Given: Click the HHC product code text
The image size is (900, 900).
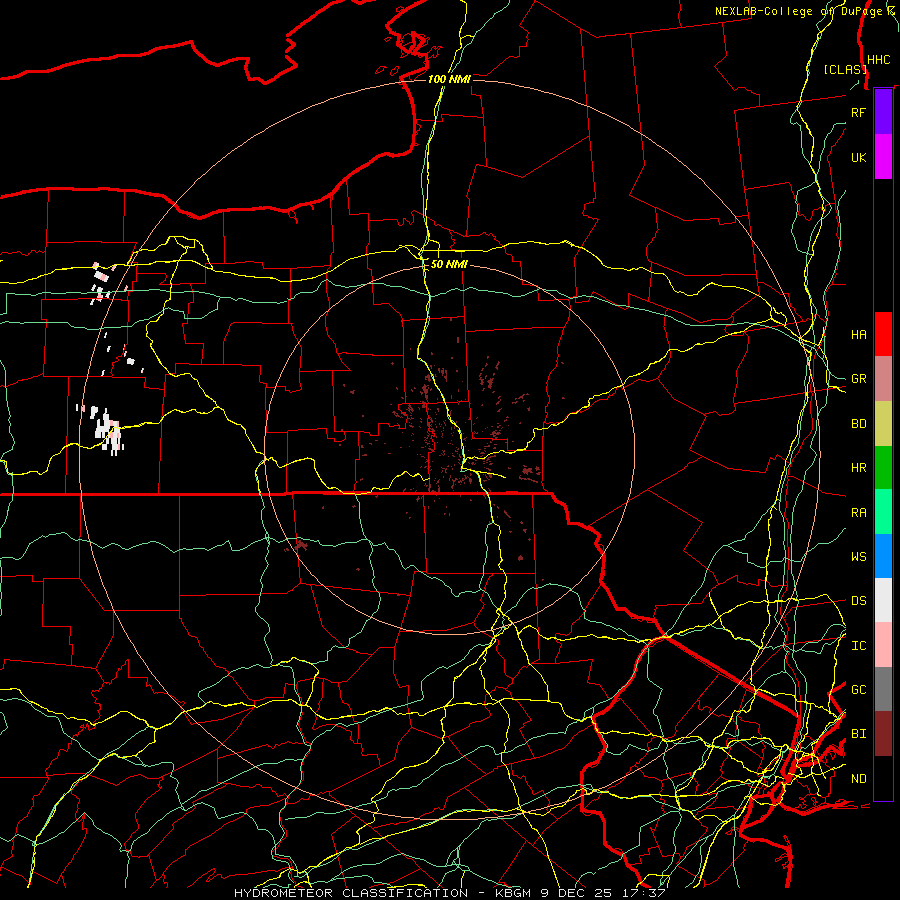Looking at the screenshot, I should [878, 60].
